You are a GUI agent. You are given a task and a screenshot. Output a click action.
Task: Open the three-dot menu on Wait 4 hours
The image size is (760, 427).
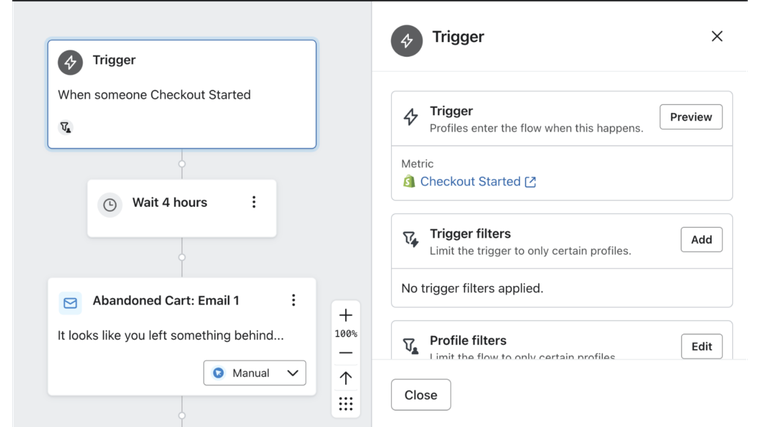click(x=254, y=202)
